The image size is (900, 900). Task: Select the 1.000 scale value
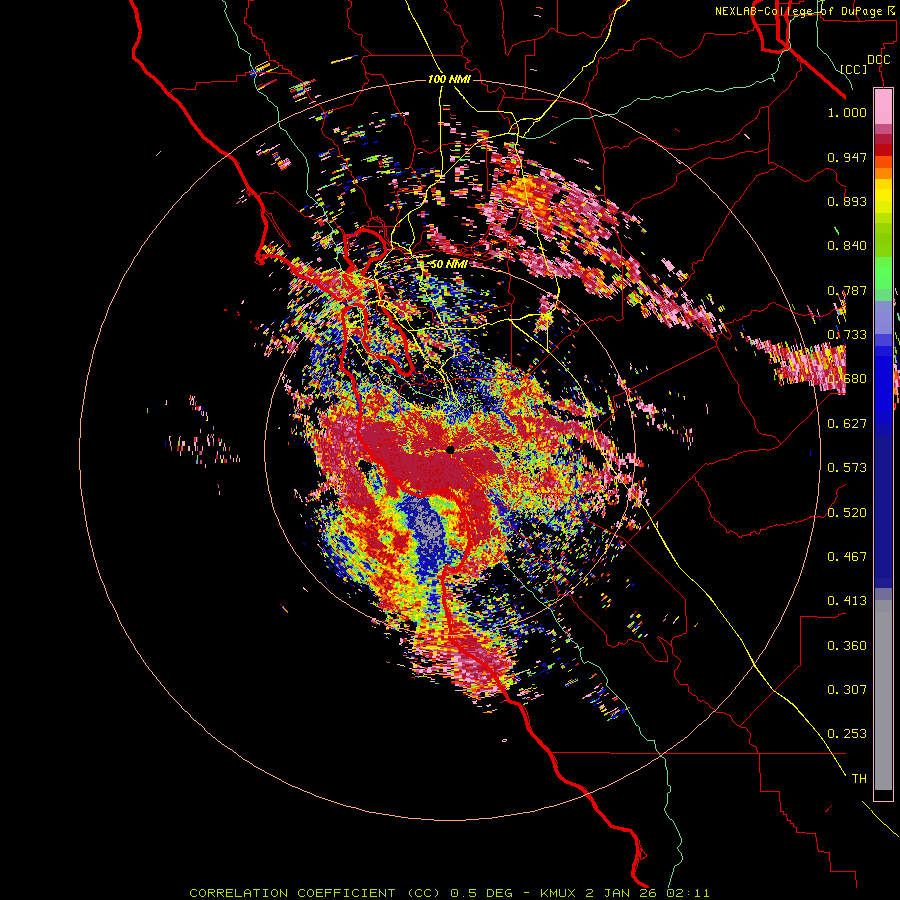click(847, 112)
